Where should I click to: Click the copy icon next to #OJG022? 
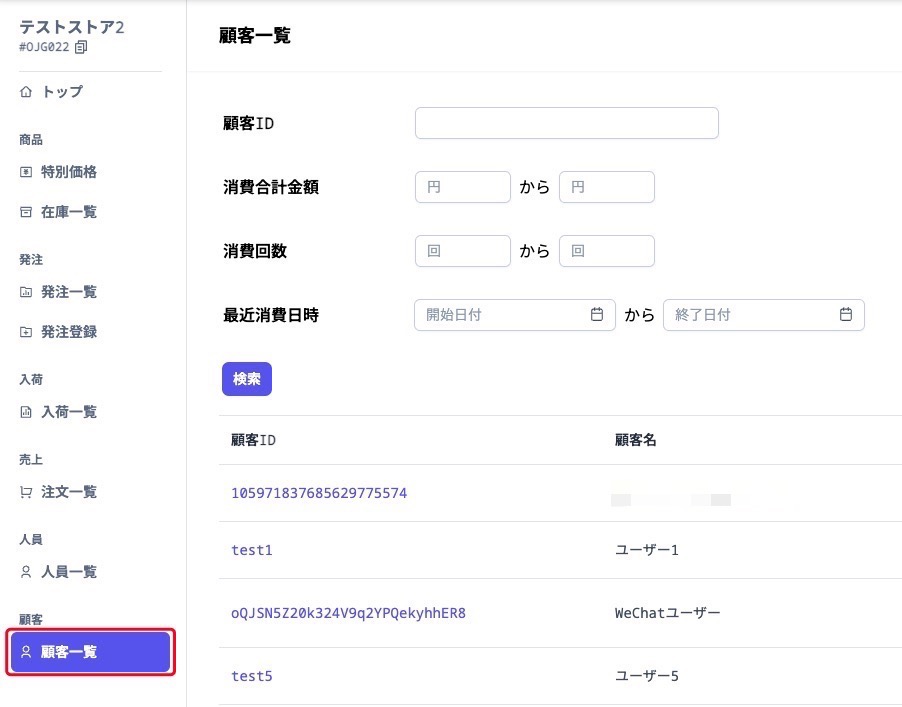coord(81,46)
